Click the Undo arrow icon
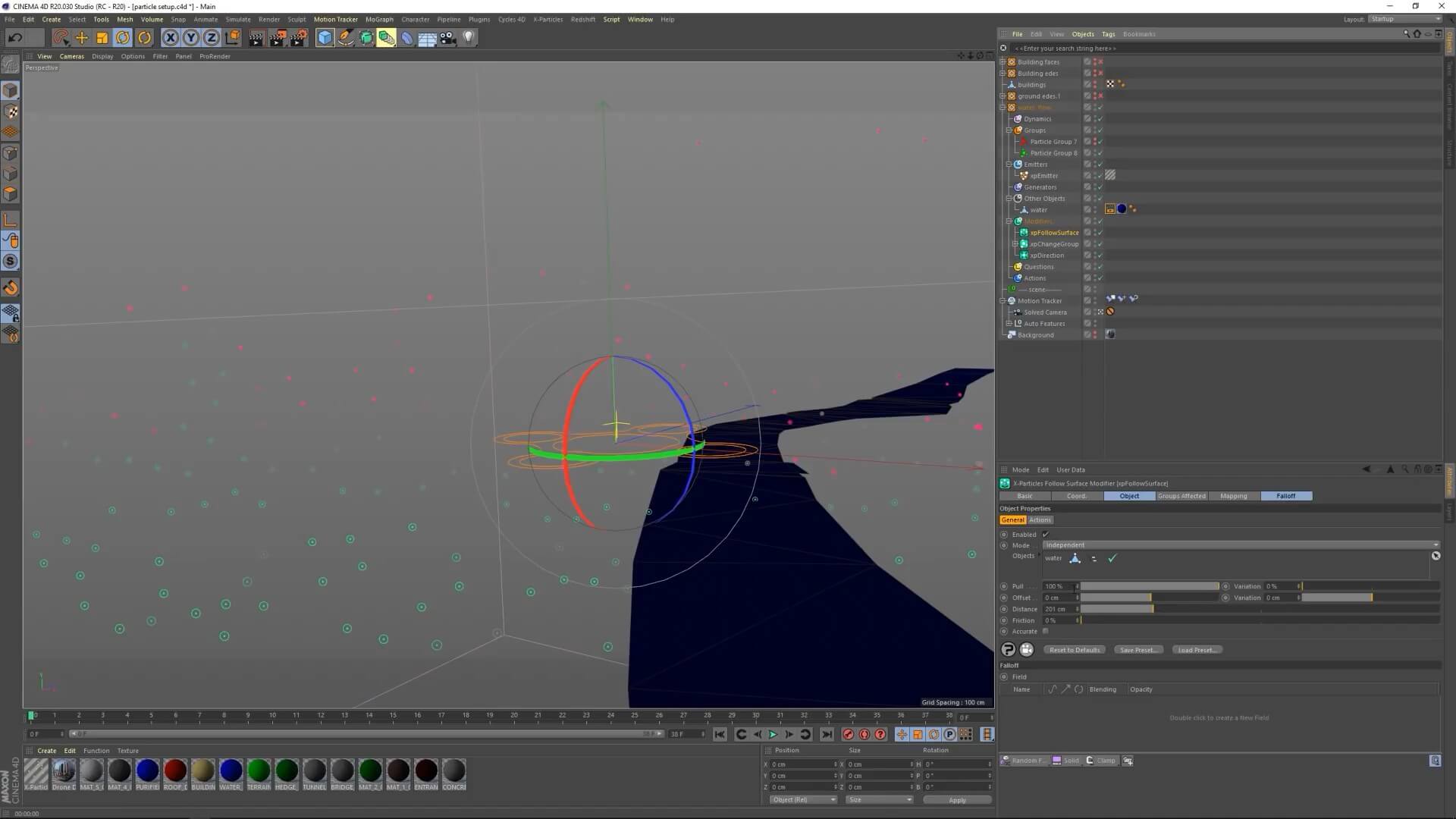The height and width of the screenshot is (819, 1456). (x=14, y=37)
